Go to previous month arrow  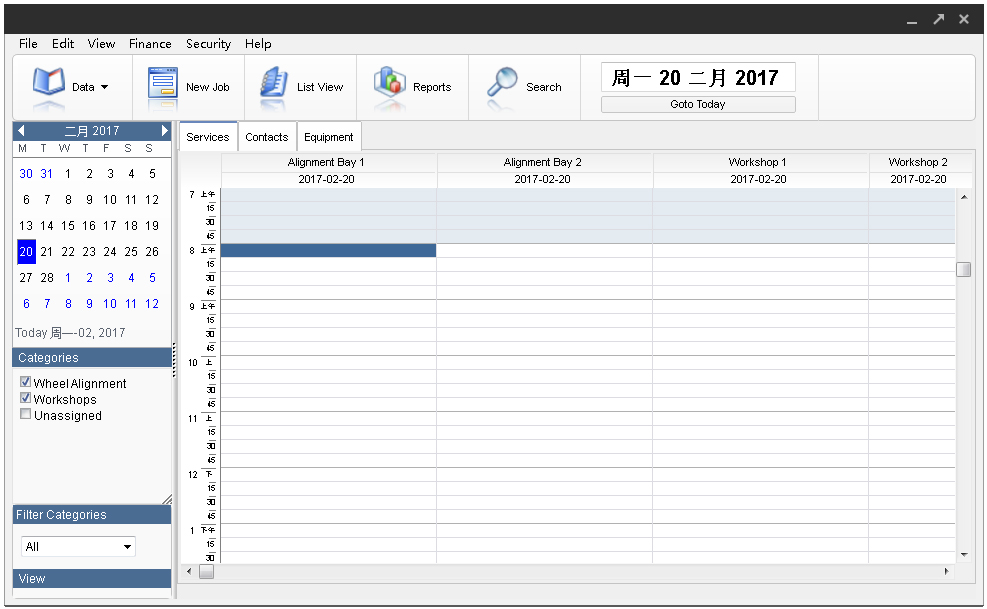21,130
